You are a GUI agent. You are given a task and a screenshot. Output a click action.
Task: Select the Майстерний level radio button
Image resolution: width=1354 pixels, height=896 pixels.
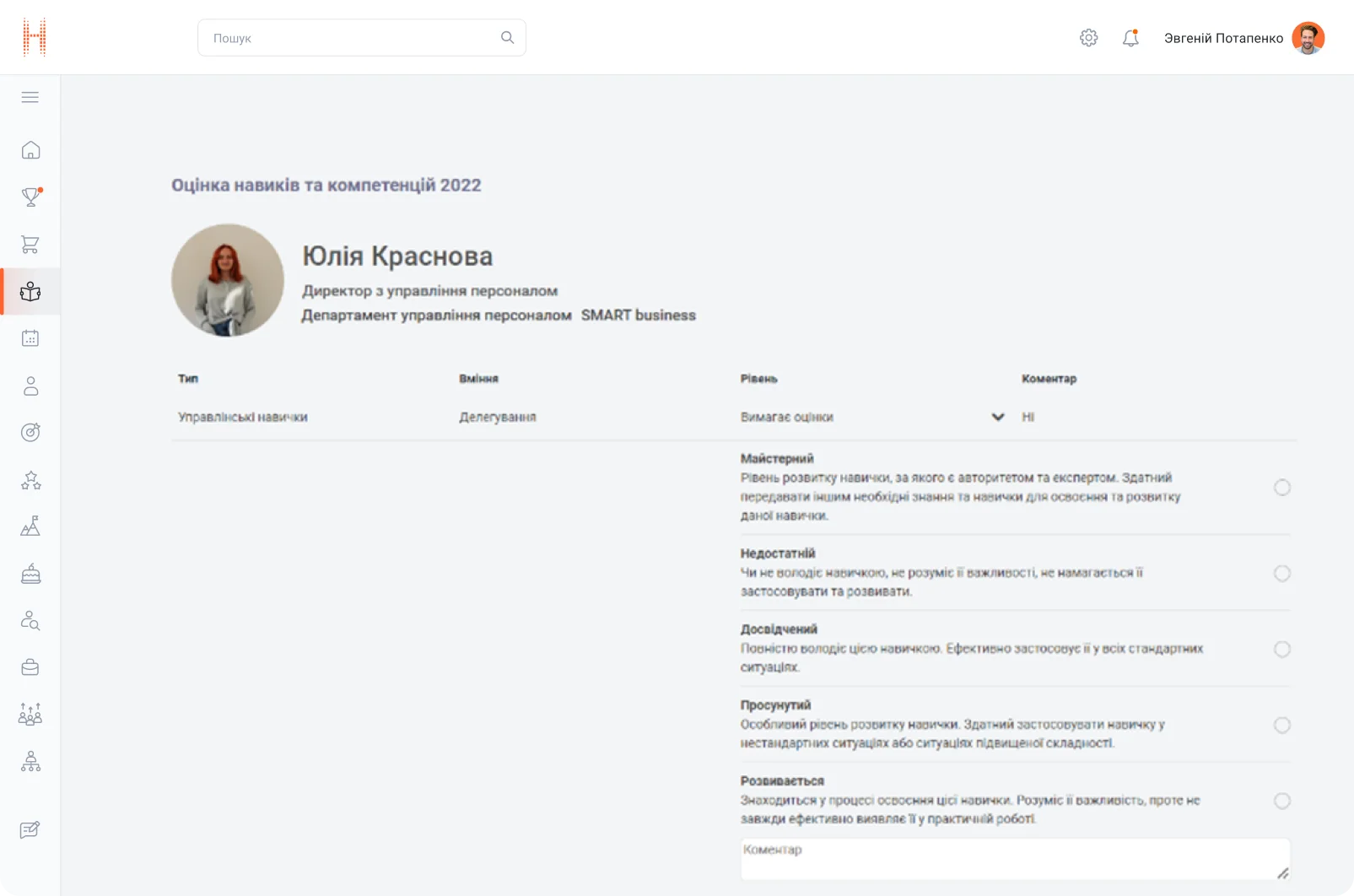(x=1281, y=488)
